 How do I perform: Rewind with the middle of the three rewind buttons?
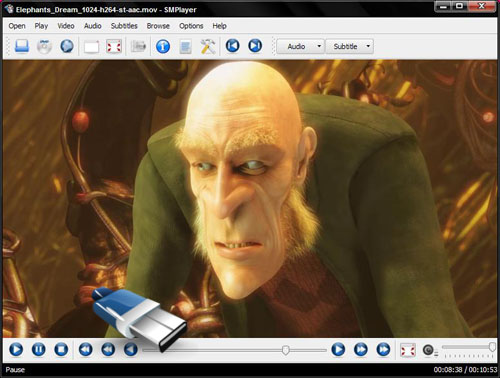click(108, 349)
